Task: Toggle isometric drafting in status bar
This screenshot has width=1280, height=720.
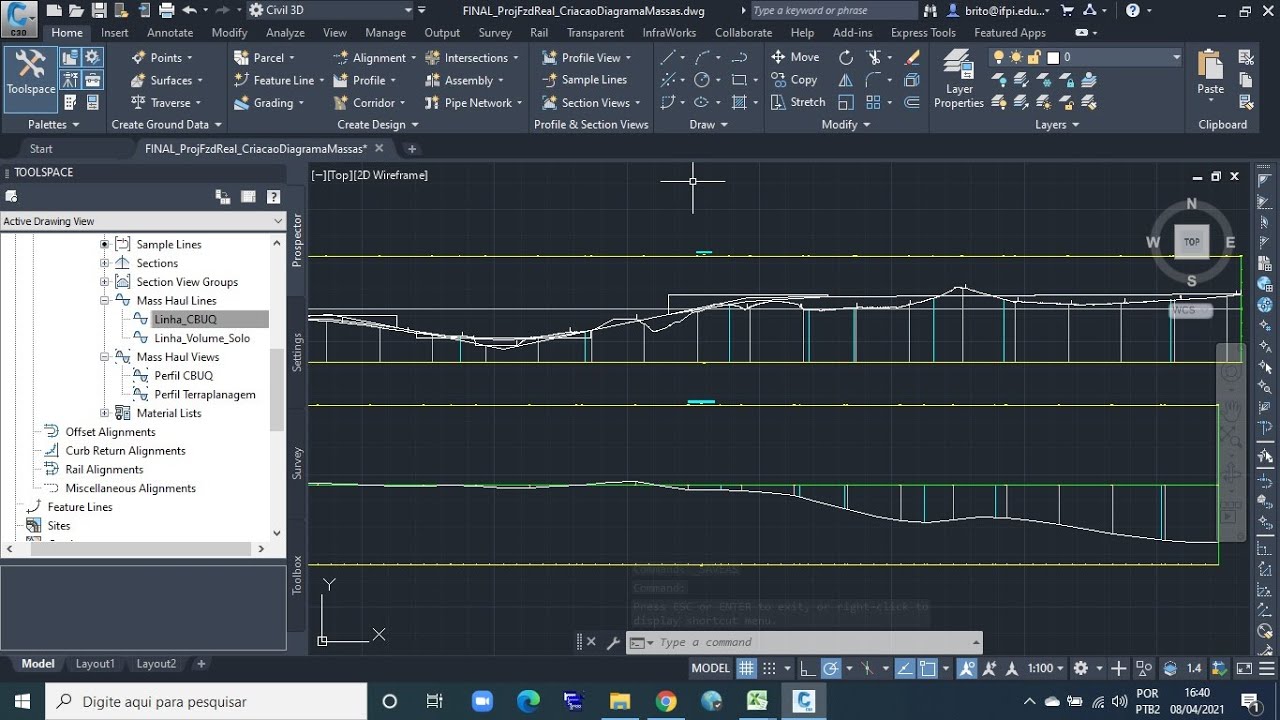Action: coord(867,668)
